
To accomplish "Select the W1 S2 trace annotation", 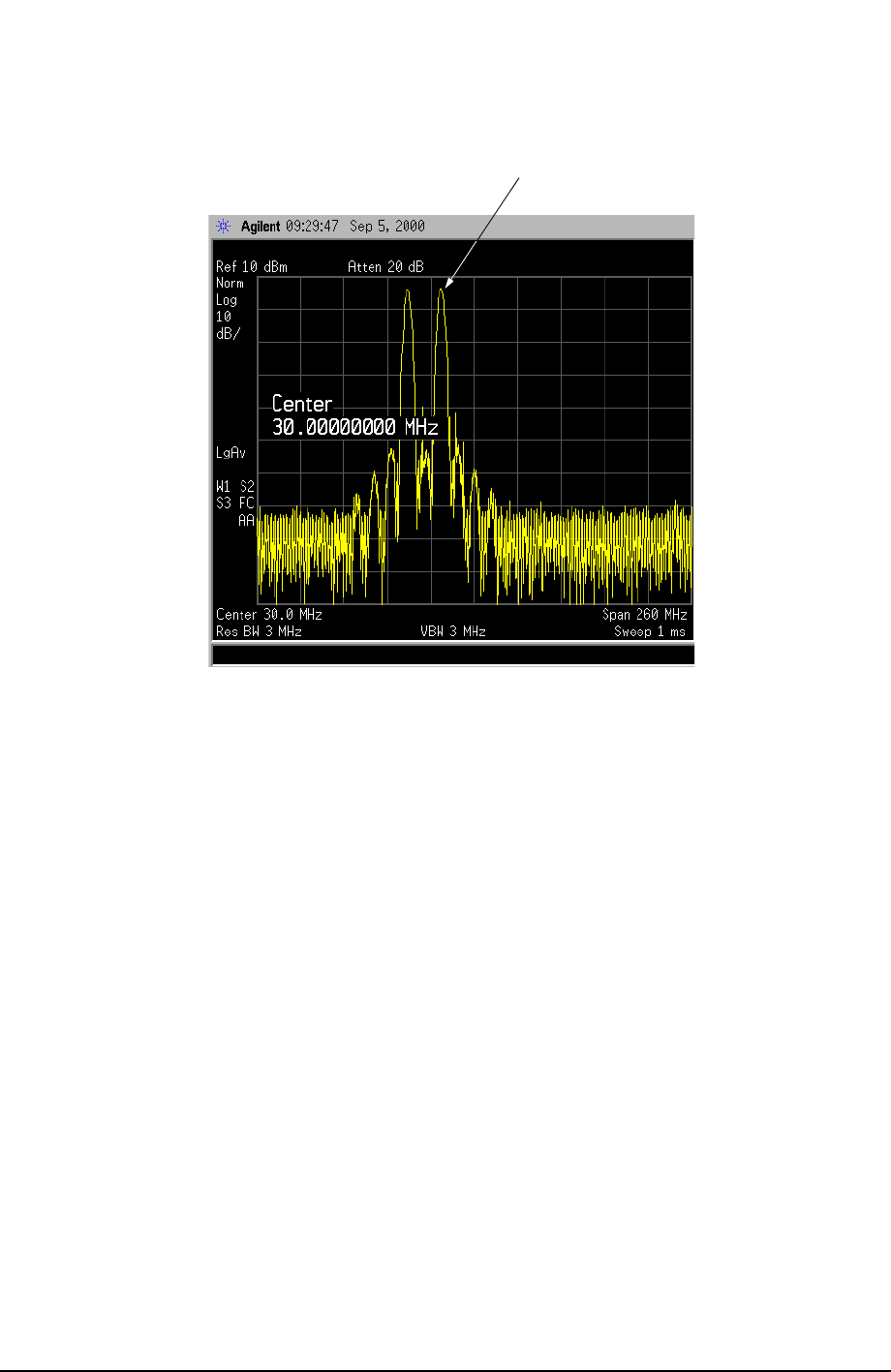I will [x=234, y=486].
